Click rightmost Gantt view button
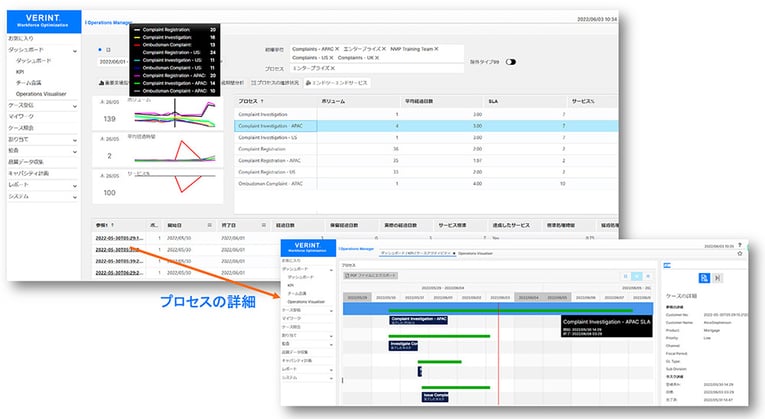This screenshot has height=419, width=765. coord(648,276)
